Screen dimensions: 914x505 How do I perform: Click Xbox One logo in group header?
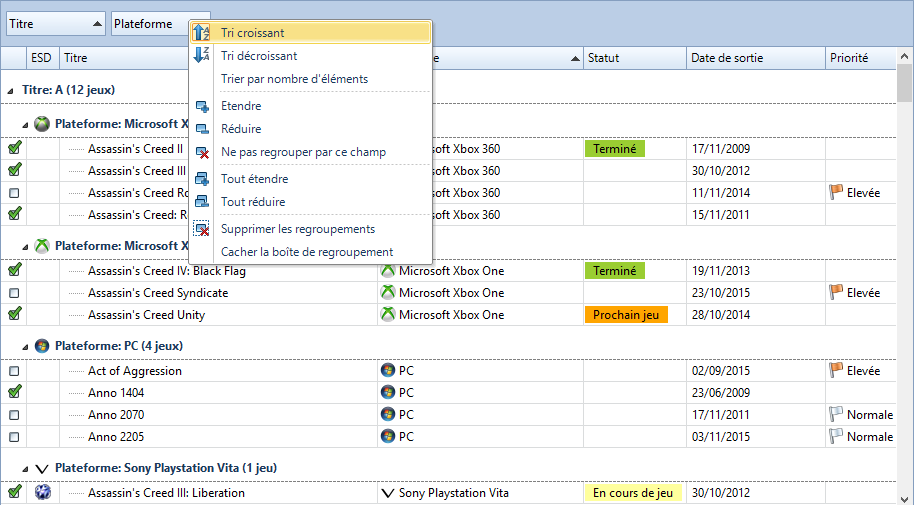(x=42, y=246)
